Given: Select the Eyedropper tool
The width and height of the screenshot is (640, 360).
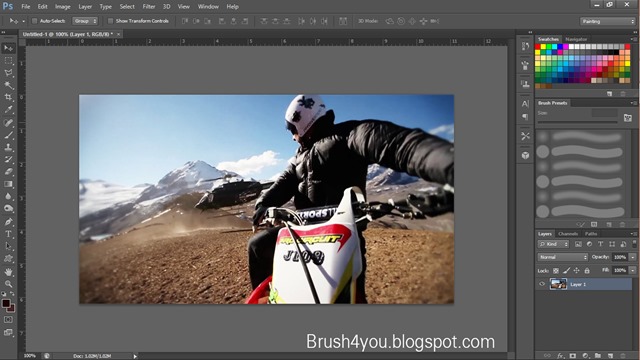Looking at the screenshot, I should [8, 110].
